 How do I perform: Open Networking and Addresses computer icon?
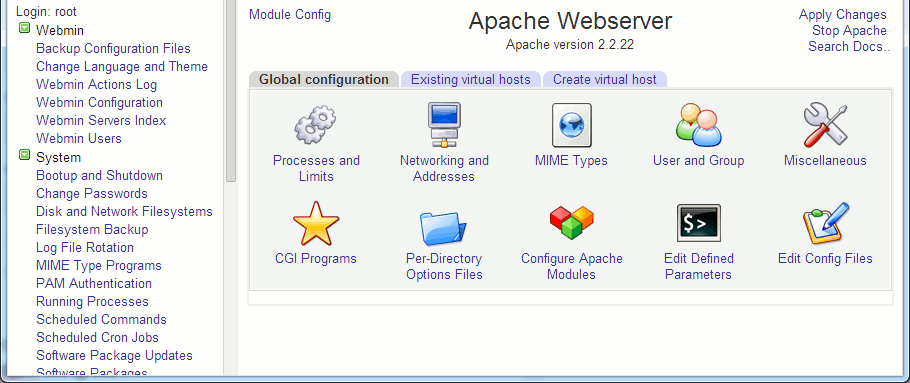pos(444,125)
